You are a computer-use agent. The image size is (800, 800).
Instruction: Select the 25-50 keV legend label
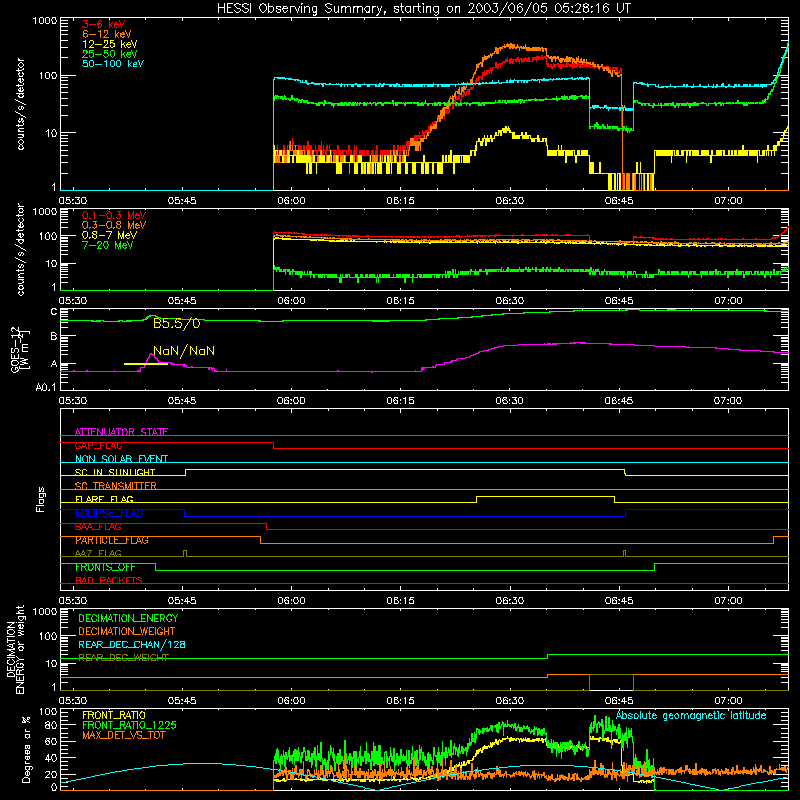pos(110,54)
